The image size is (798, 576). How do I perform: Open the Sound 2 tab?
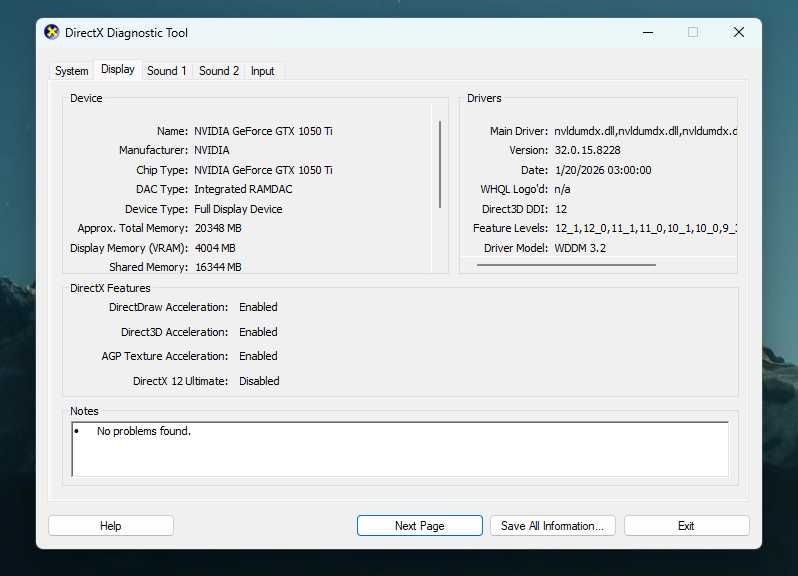point(219,71)
